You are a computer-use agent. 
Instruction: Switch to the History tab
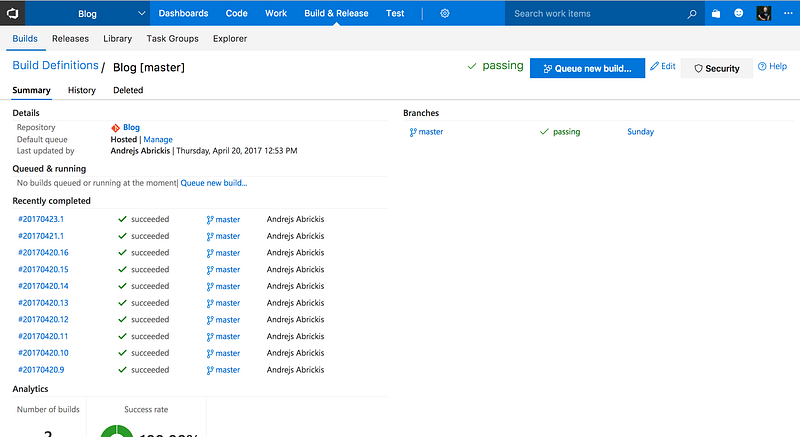point(82,90)
